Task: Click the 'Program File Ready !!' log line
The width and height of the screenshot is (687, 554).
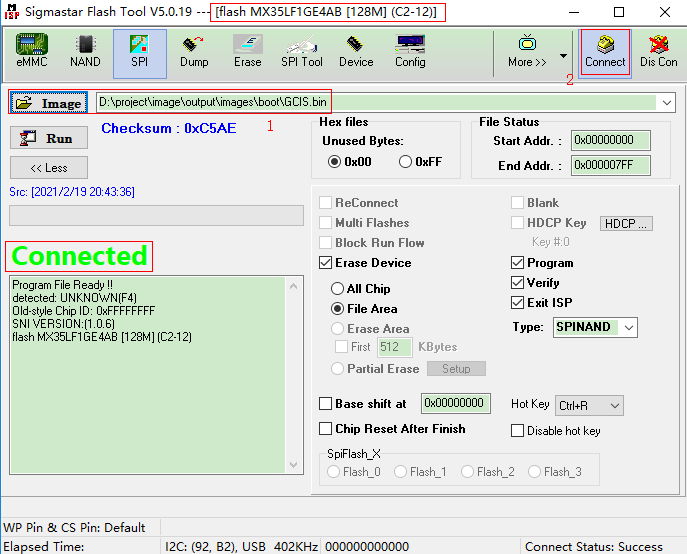Action: pos(62,285)
